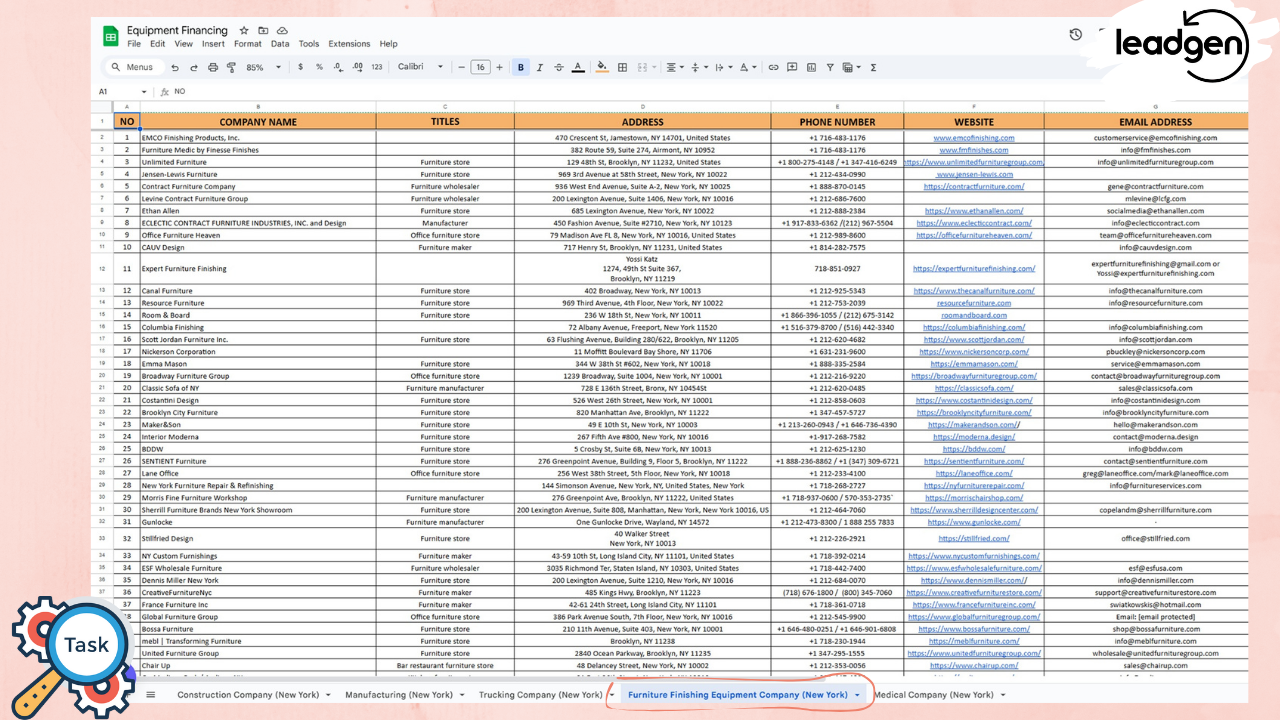Open the all sheets list icon
The image size is (1280, 720).
click(151, 694)
